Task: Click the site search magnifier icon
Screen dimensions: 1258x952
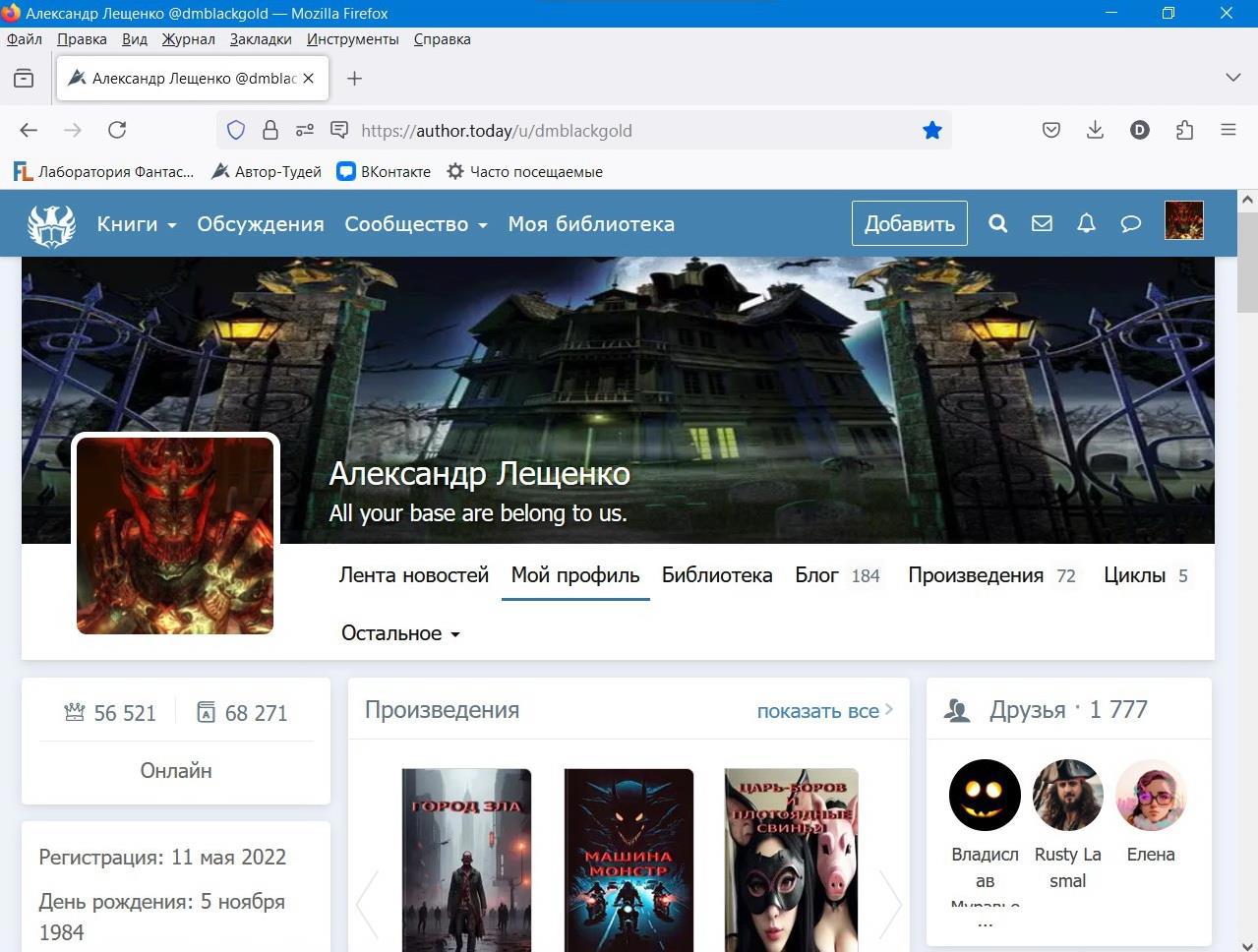Action: coord(997,224)
